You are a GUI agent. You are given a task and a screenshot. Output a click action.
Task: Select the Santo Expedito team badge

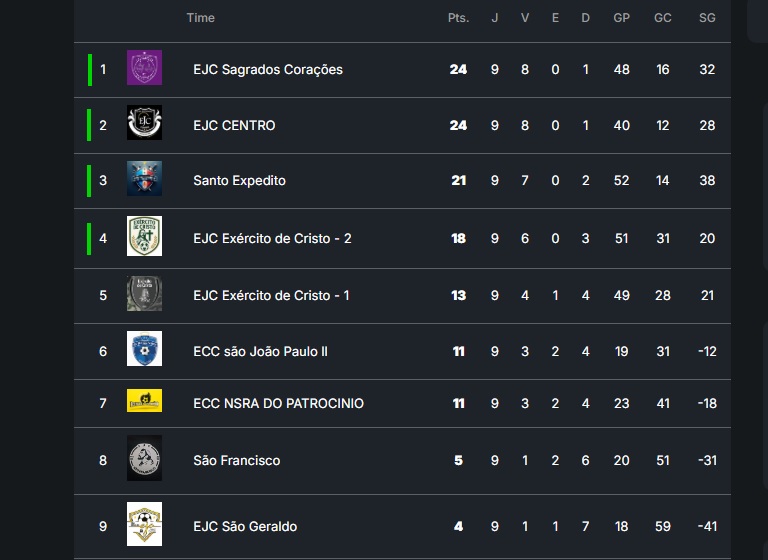pyautogui.click(x=144, y=179)
